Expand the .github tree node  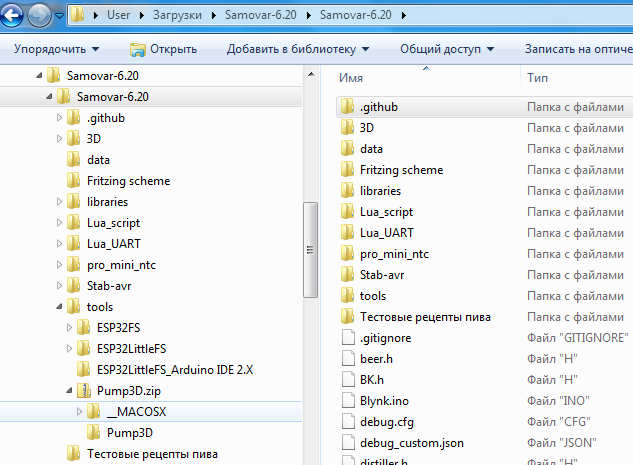pyautogui.click(x=59, y=117)
